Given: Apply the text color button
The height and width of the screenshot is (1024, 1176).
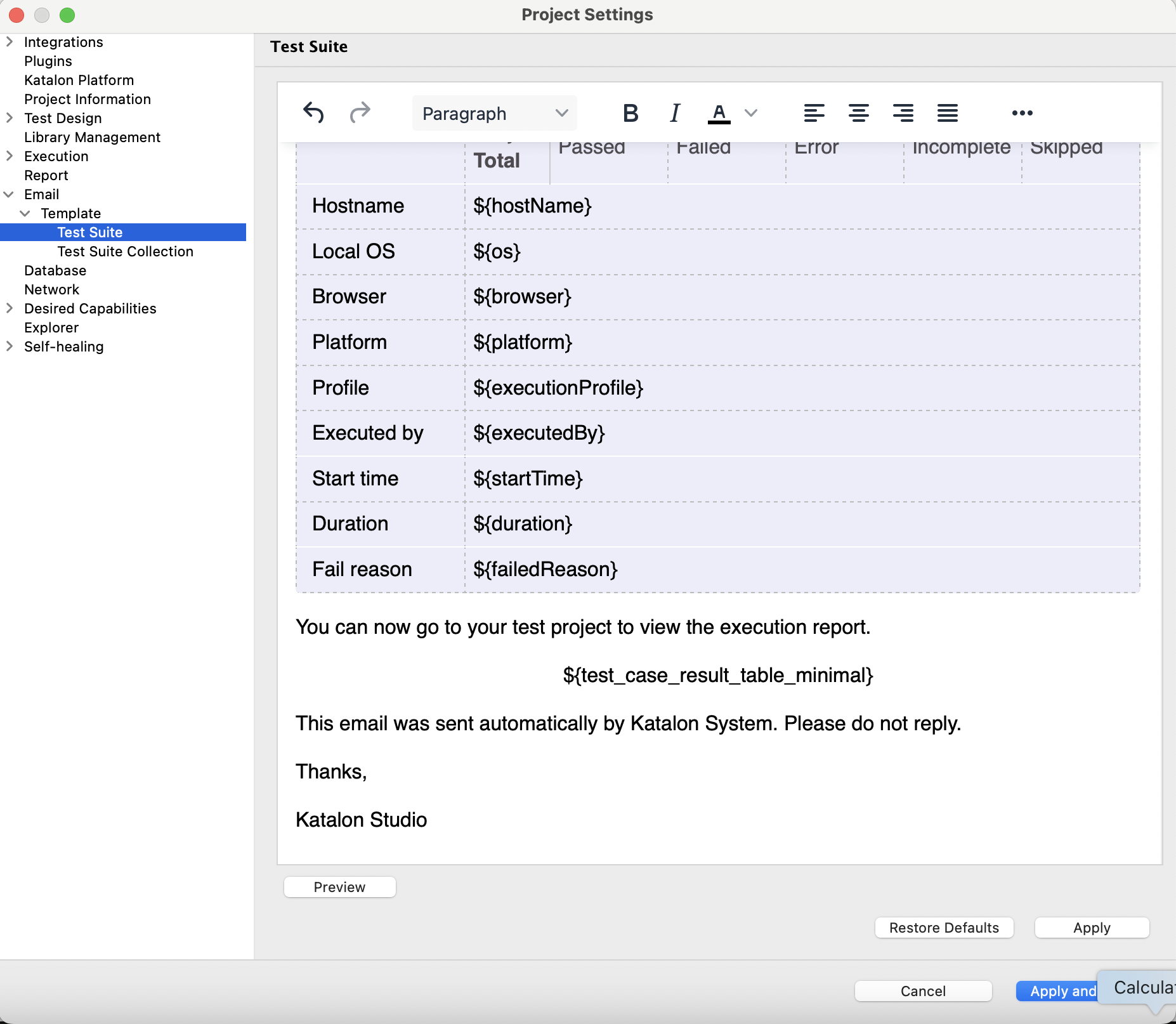Looking at the screenshot, I should [x=719, y=113].
